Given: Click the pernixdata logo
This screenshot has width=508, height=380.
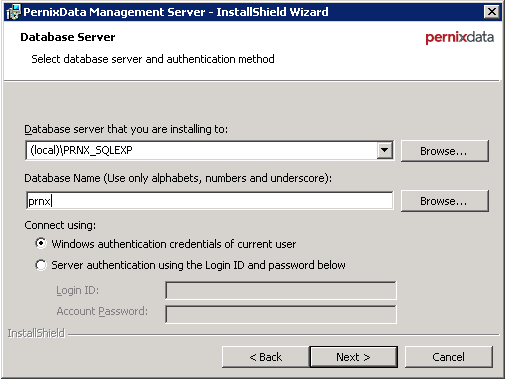Looking at the screenshot, I should point(460,37).
